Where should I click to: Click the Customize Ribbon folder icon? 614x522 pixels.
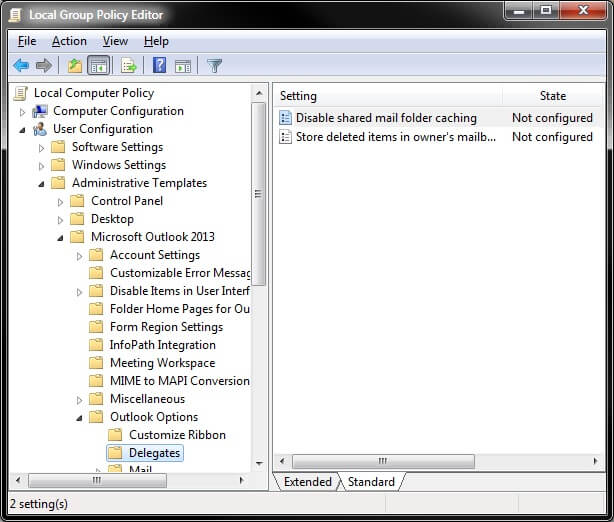(x=115, y=435)
